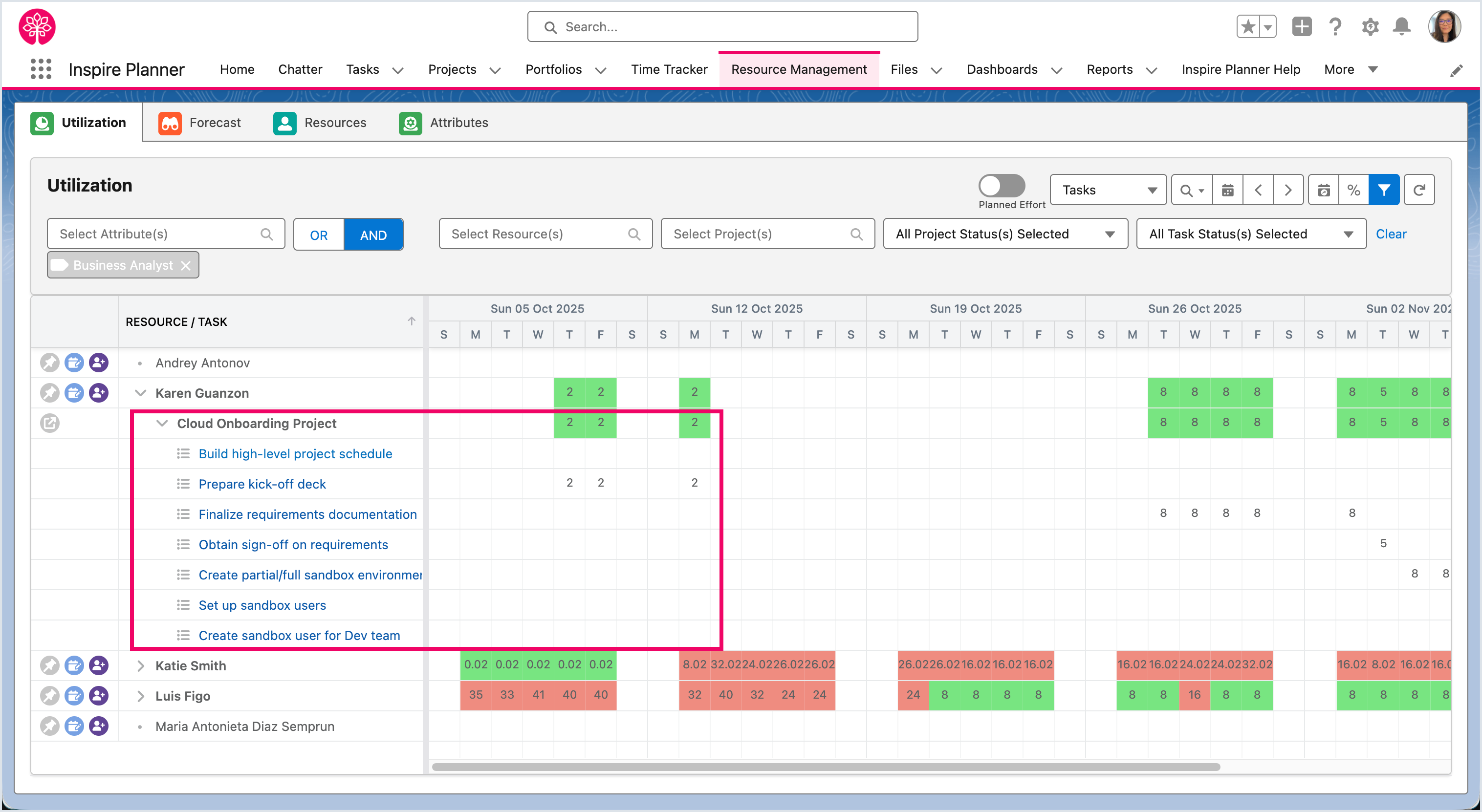1482x812 pixels.
Task: Open the calendar date picker icon
Action: 1227,191
